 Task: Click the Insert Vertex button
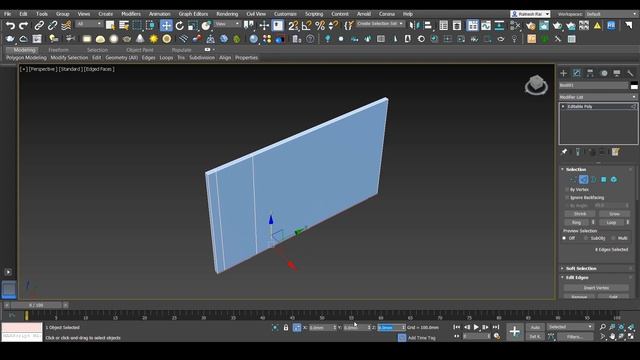(x=596, y=288)
